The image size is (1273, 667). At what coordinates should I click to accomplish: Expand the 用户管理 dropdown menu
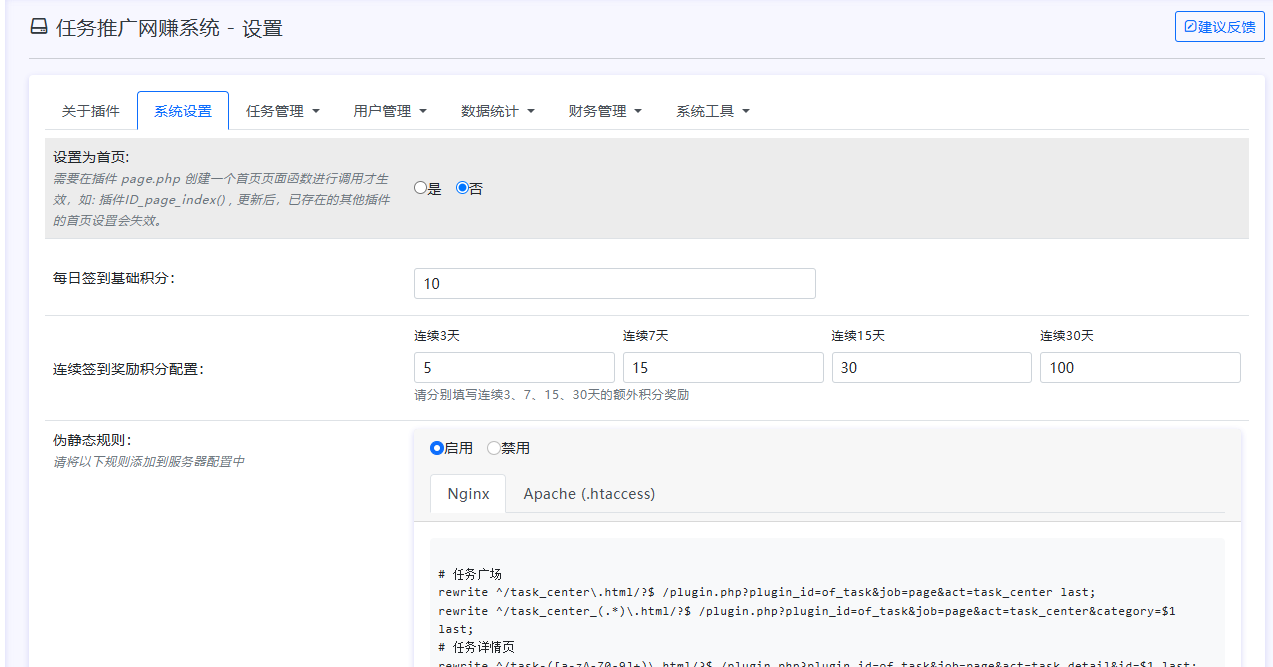(390, 111)
